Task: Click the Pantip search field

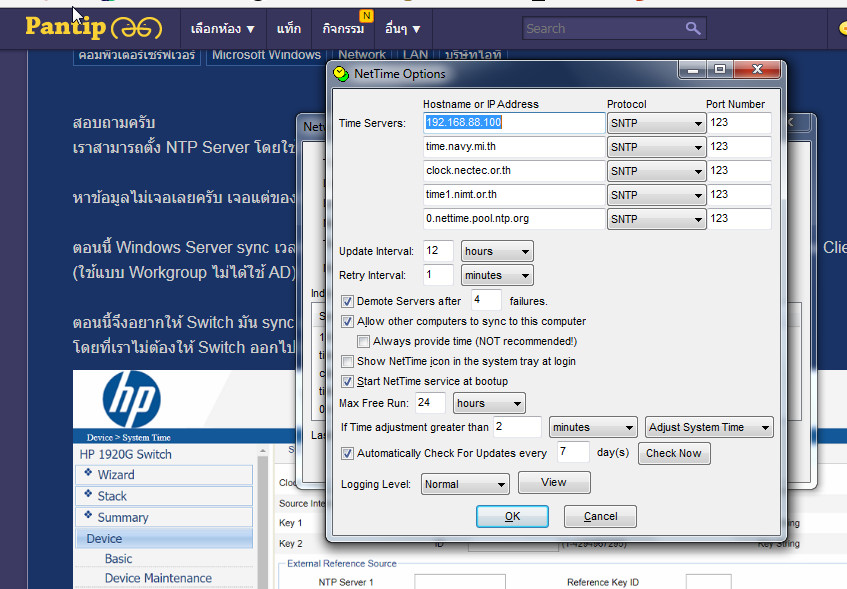Action: (603, 29)
